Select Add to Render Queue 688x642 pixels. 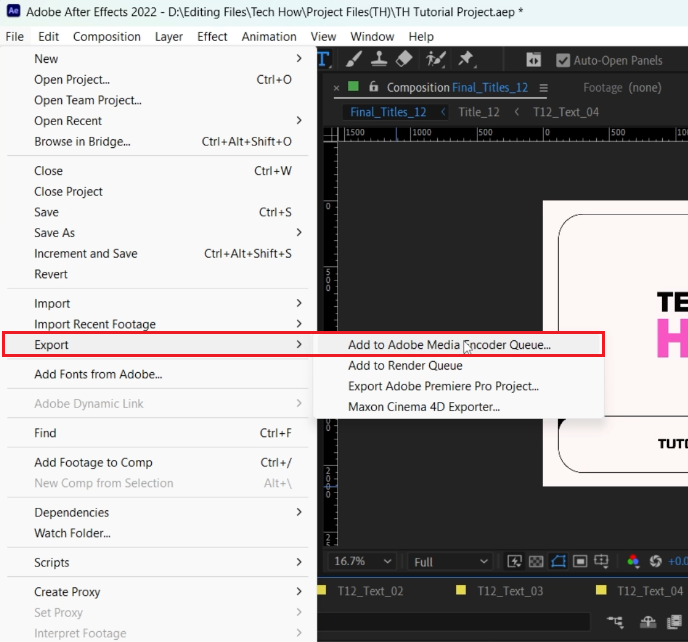click(405, 366)
